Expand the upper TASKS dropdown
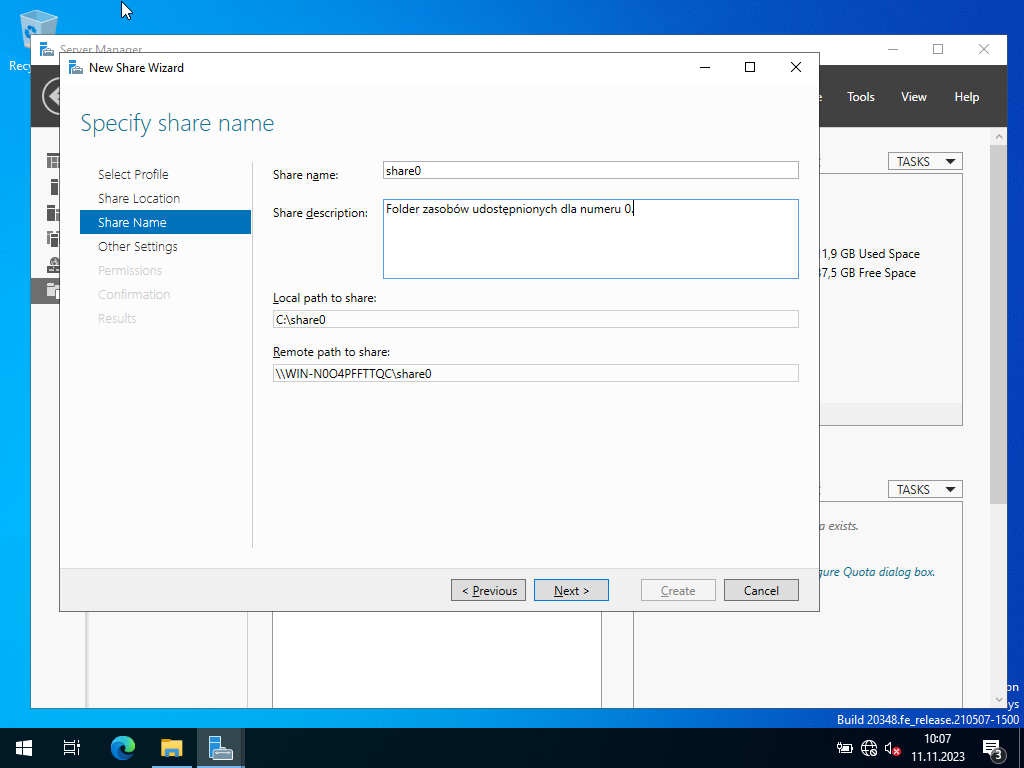 [x=924, y=161]
